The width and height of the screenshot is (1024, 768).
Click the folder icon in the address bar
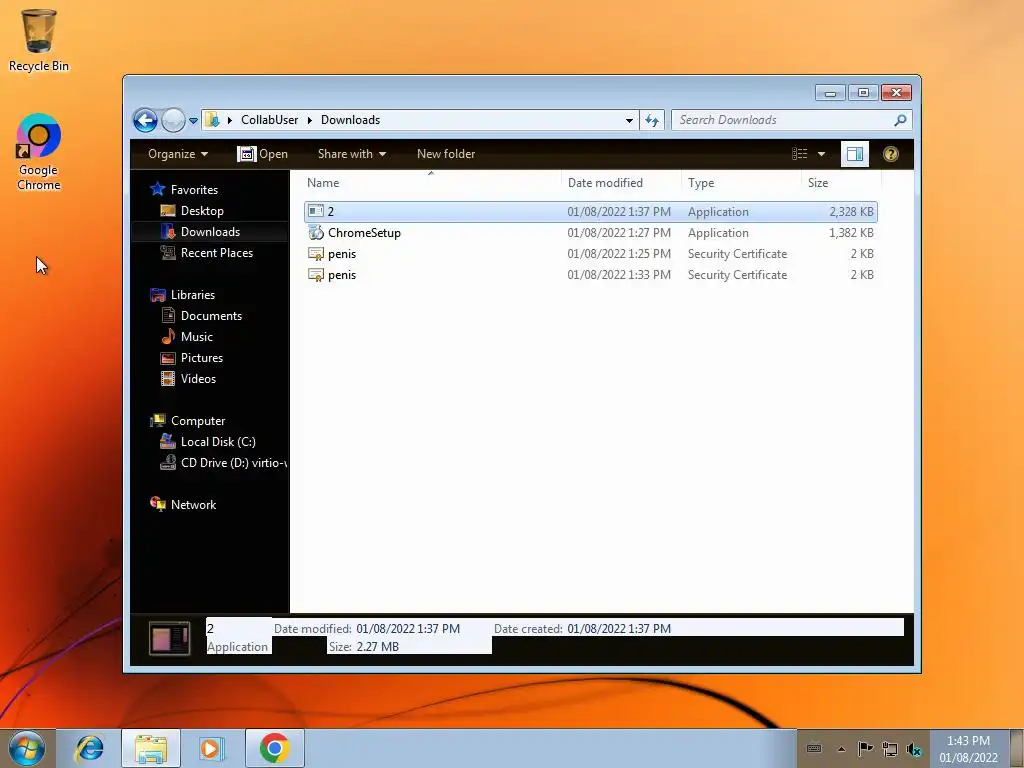(x=212, y=120)
